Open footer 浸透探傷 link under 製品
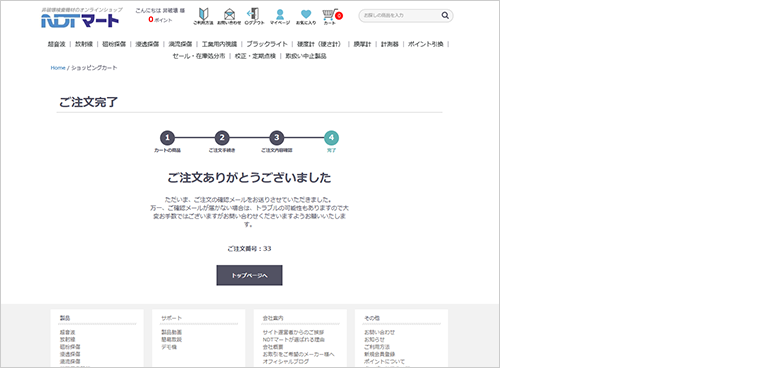The height and width of the screenshot is (368, 780). click(x=70, y=354)
